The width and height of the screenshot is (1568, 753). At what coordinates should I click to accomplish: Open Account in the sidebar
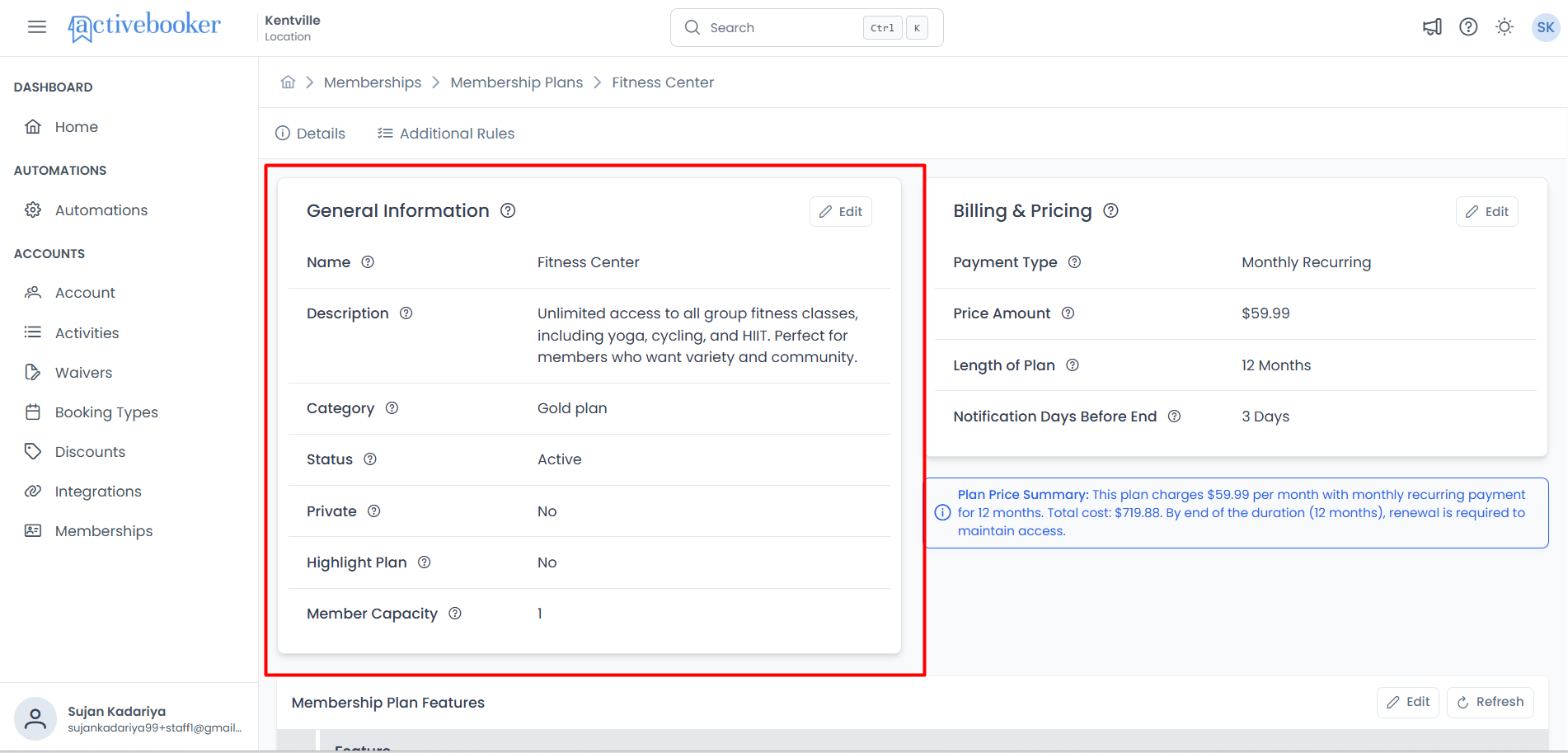click(71, 293)
